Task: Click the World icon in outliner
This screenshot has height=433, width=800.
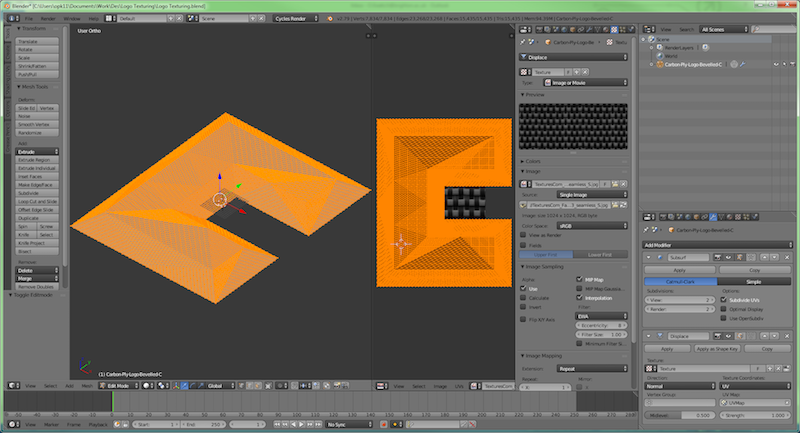Action: point(661,55)
